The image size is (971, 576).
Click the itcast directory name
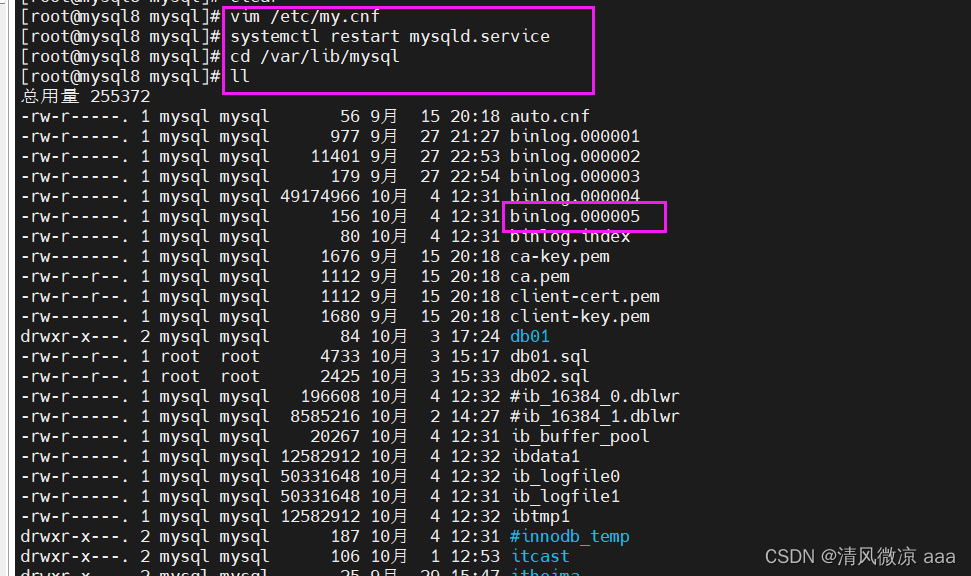[539, 556]
